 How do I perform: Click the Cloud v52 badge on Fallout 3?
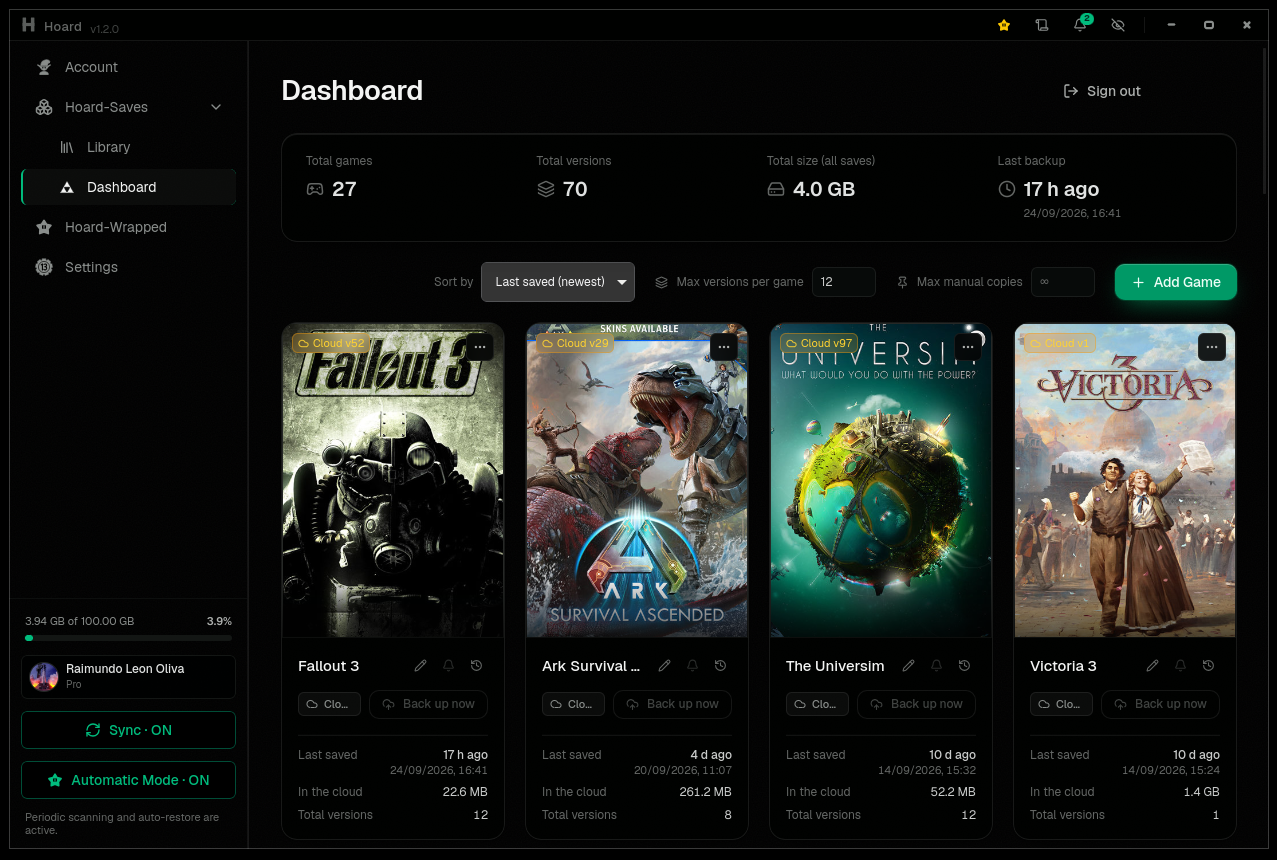tap(331, 343)
